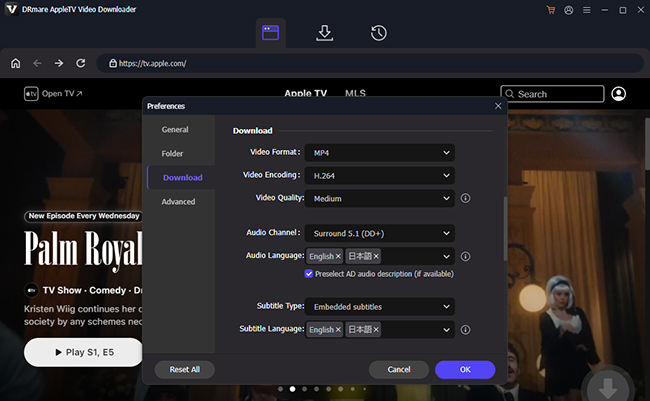
Task: Remove 日本語 tag from Subtitle Language
Action: point(376,330)
